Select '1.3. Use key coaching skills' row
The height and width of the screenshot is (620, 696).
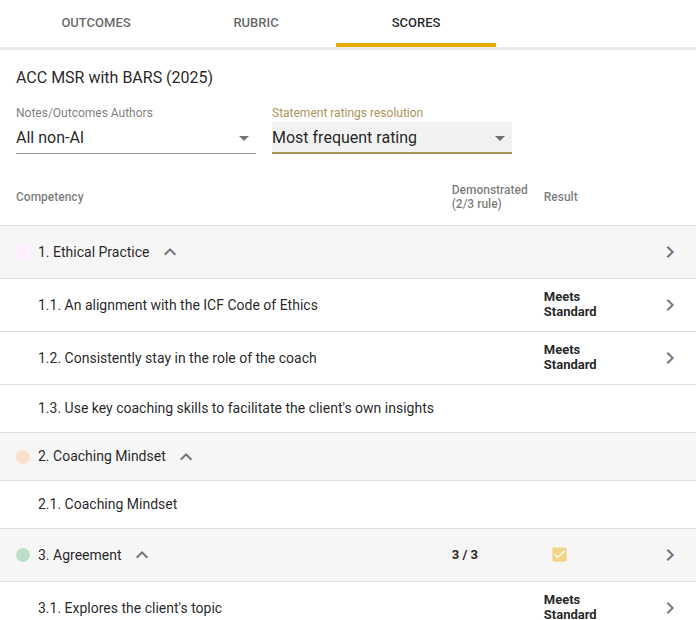(348, 408)
